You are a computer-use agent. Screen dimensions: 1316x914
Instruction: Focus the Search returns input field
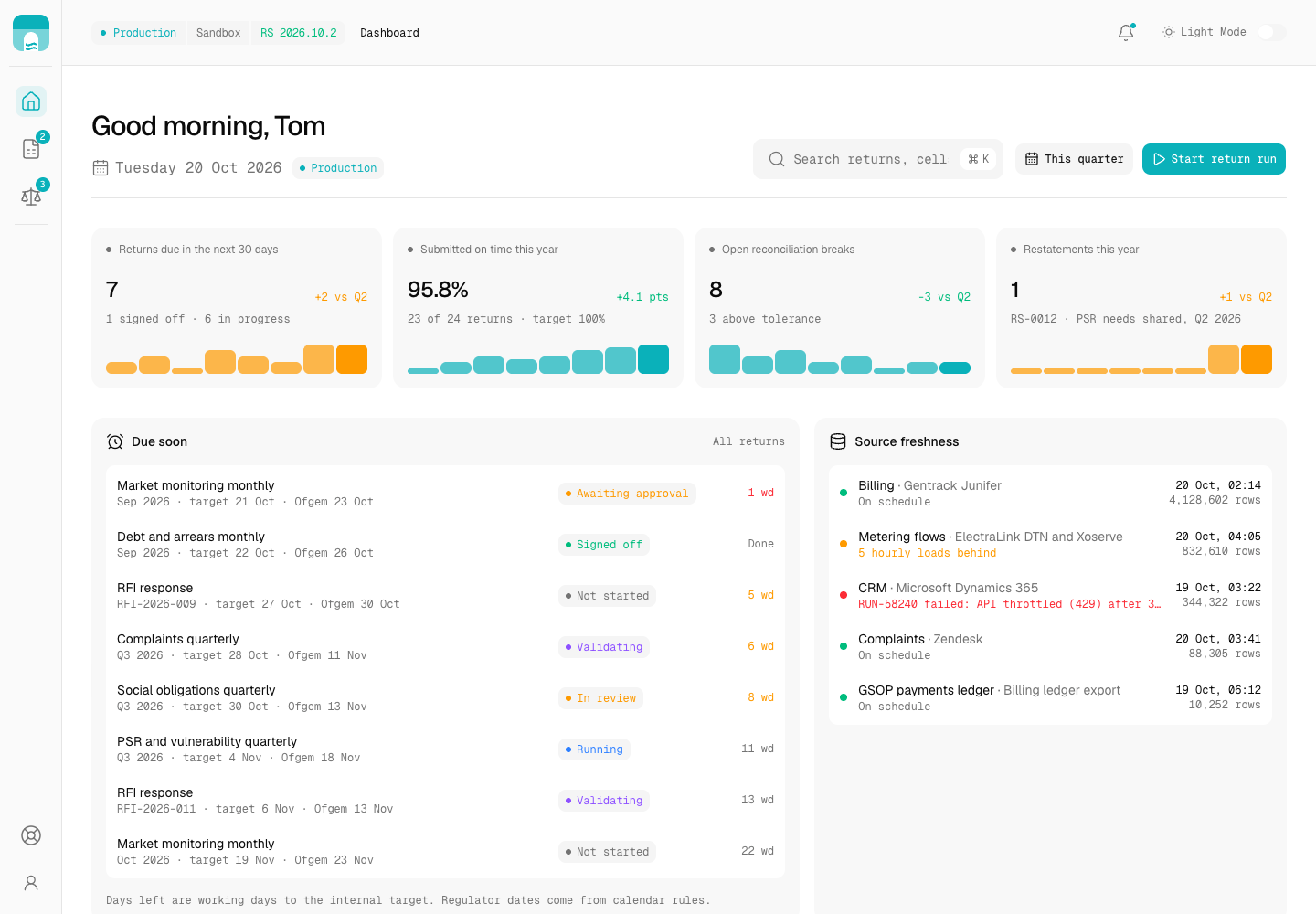click(877, 159)
